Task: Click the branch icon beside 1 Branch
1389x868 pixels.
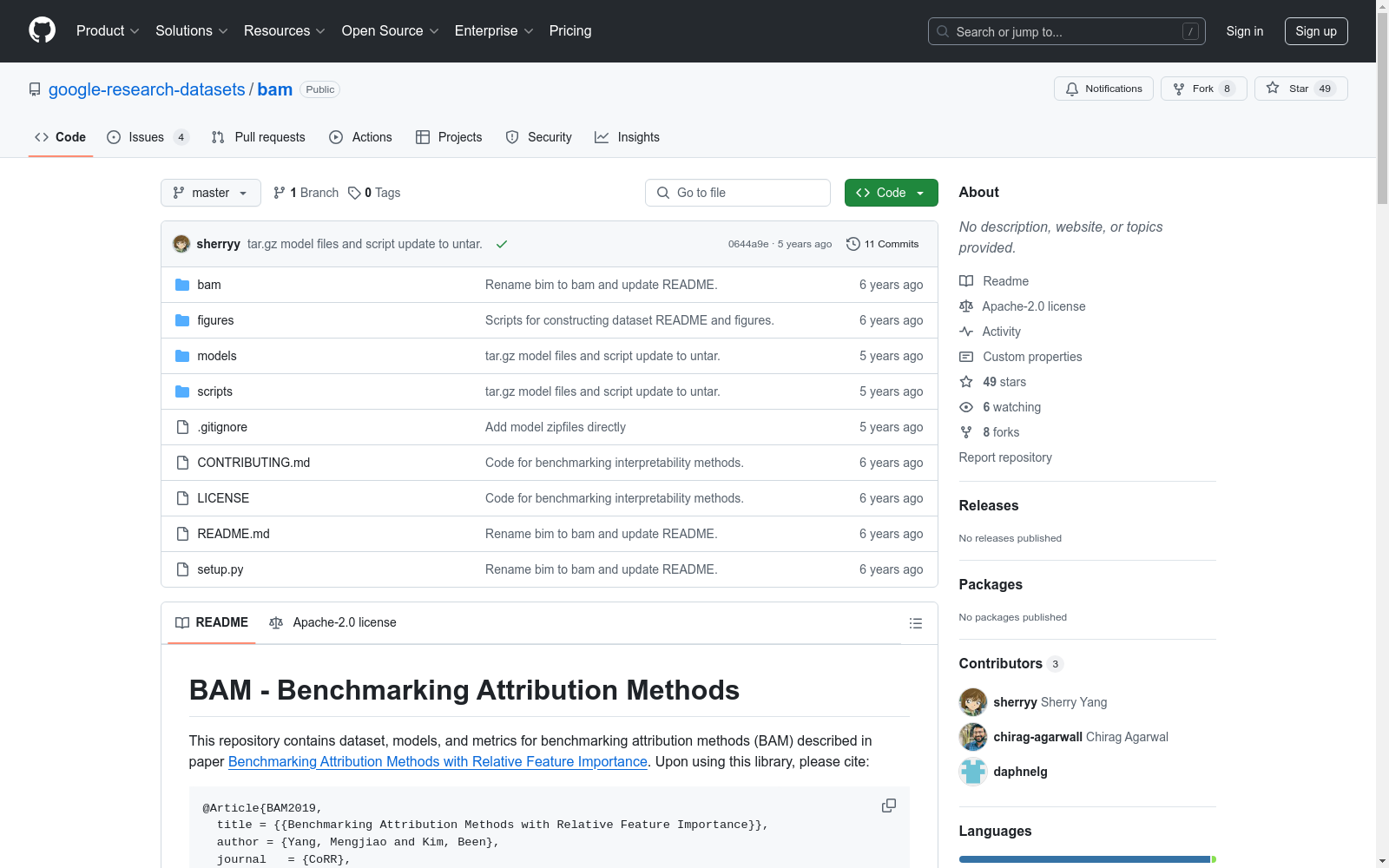Action: pyautogui.click(x=280, y=193)
